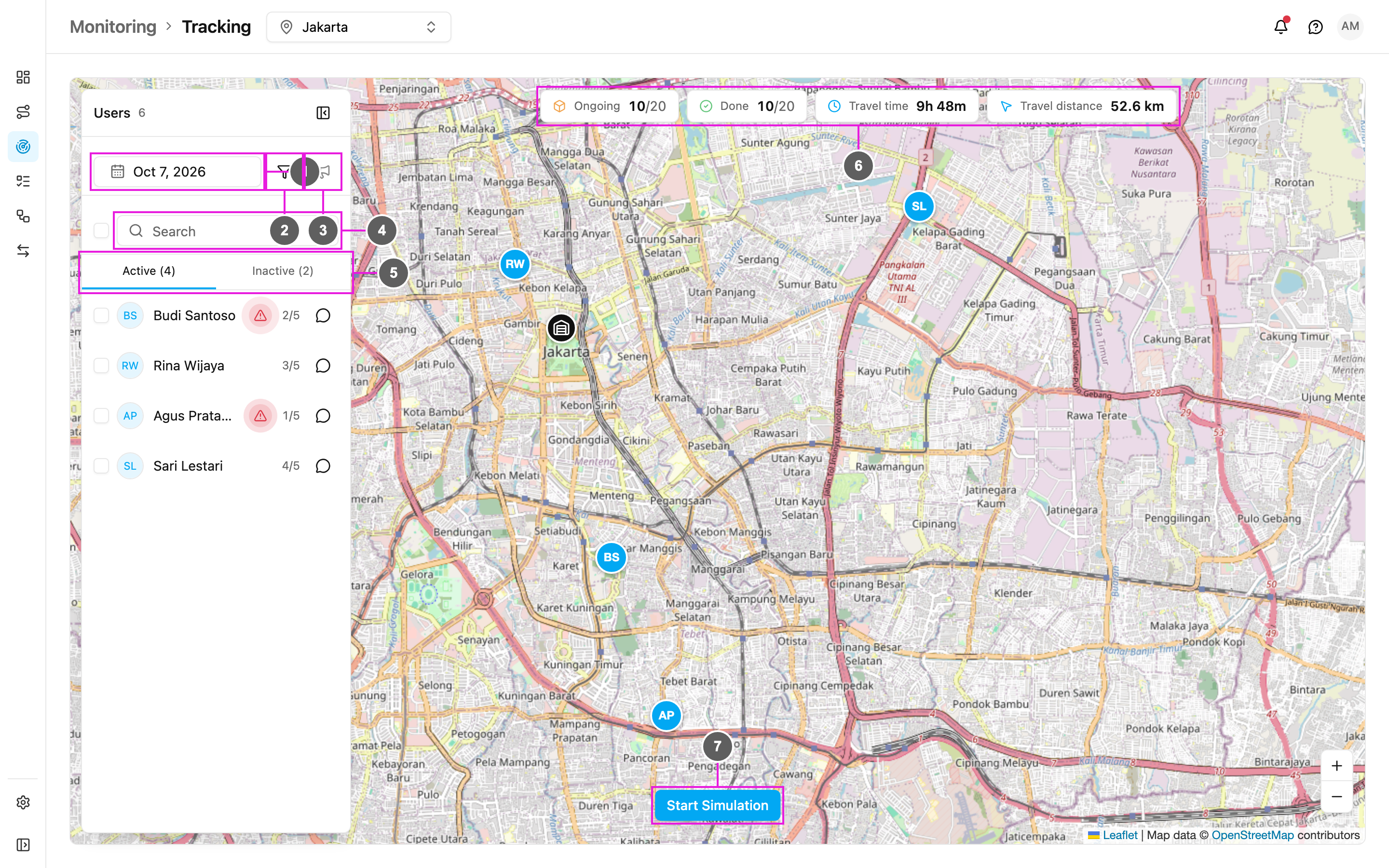Viewport: 1389px width, 868px height.
Task: Select the Budi Santoso user name
Action: pos(194,315)
